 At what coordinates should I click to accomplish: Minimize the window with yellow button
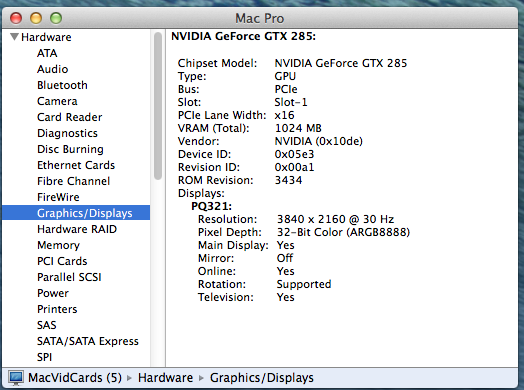click(x=36, y=18)
